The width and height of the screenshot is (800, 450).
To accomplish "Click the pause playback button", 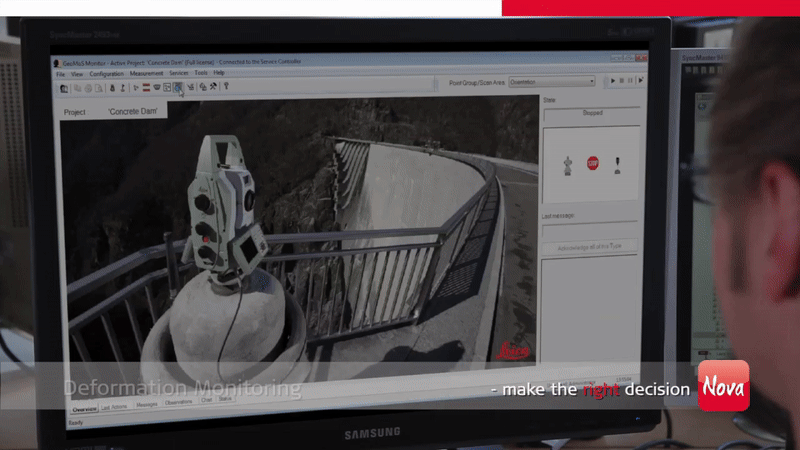I will [x=630, y=81].
